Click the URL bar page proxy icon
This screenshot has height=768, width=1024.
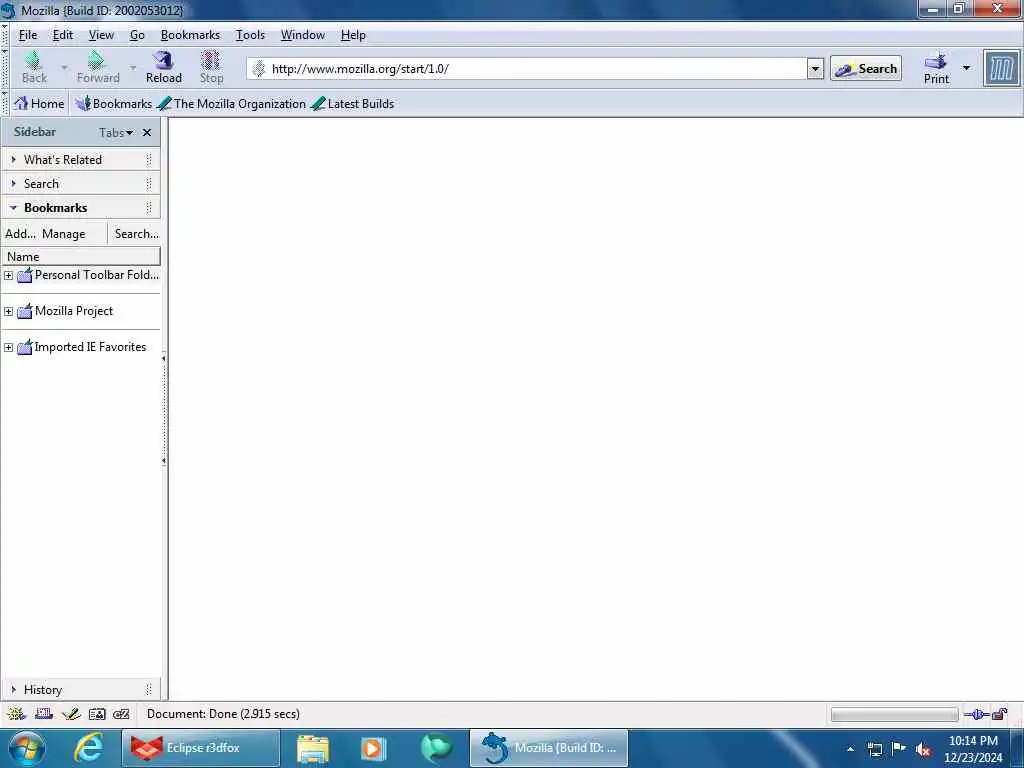(259, 69)
